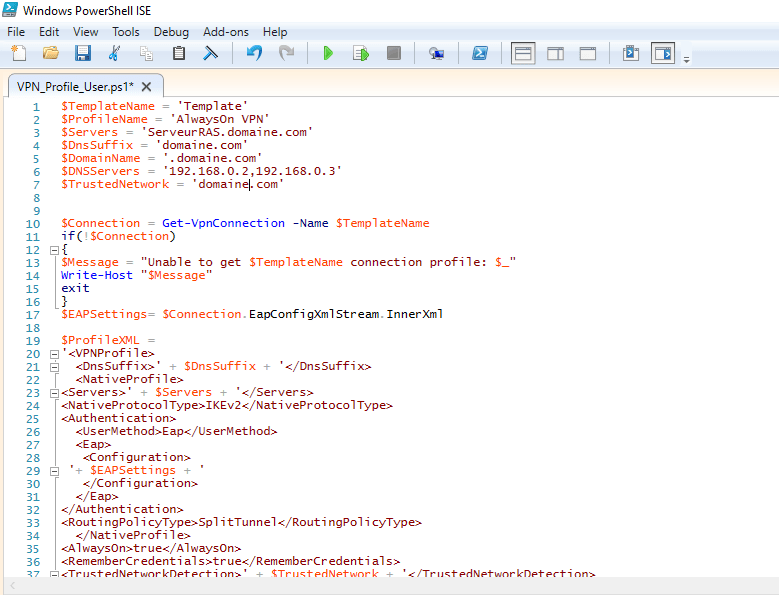
Task: Show script pane maximized layout
Action: (x=588, y=53)
